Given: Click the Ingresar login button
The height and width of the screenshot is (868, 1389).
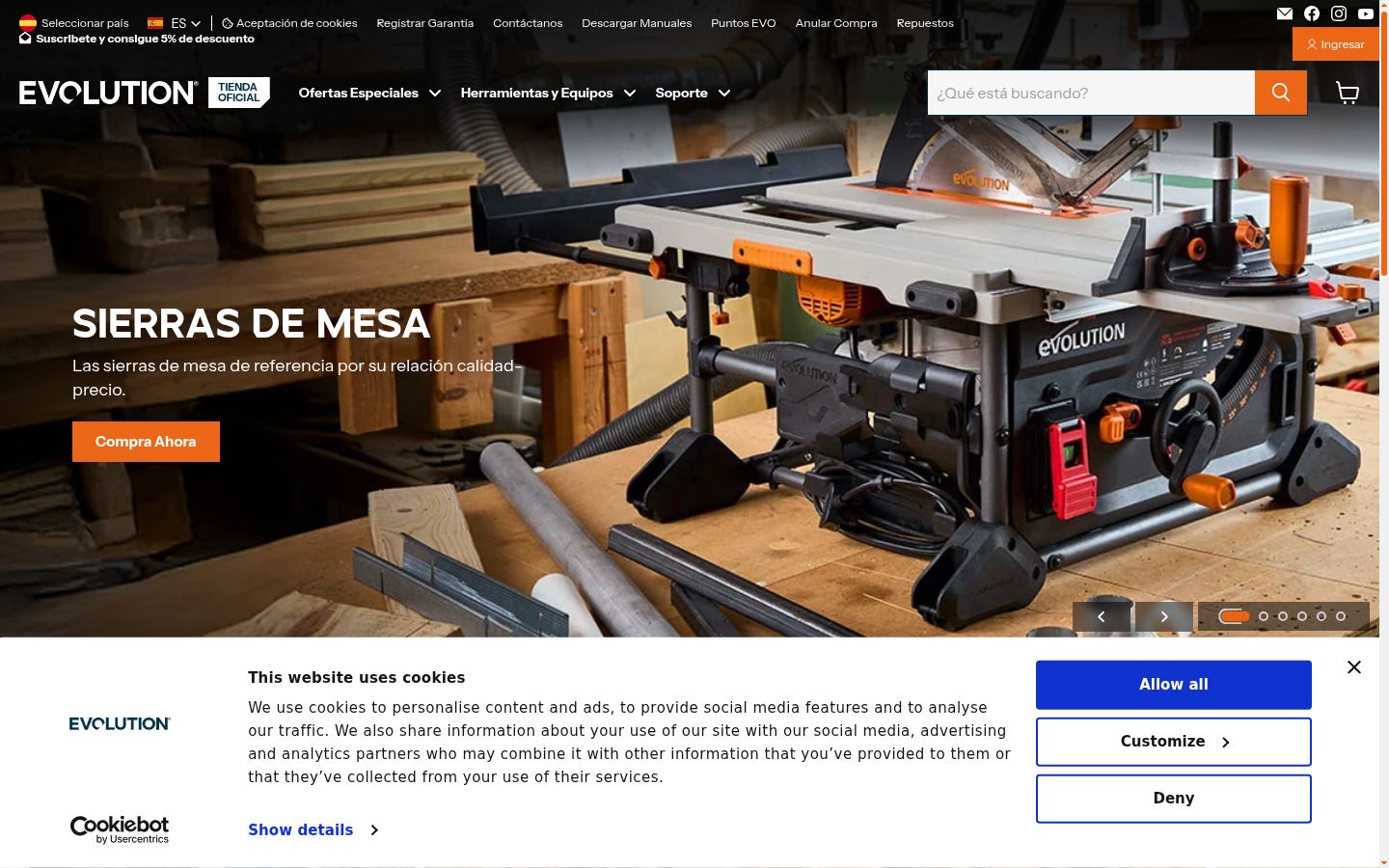Looking at the screenshot, I should (1336, 44).
